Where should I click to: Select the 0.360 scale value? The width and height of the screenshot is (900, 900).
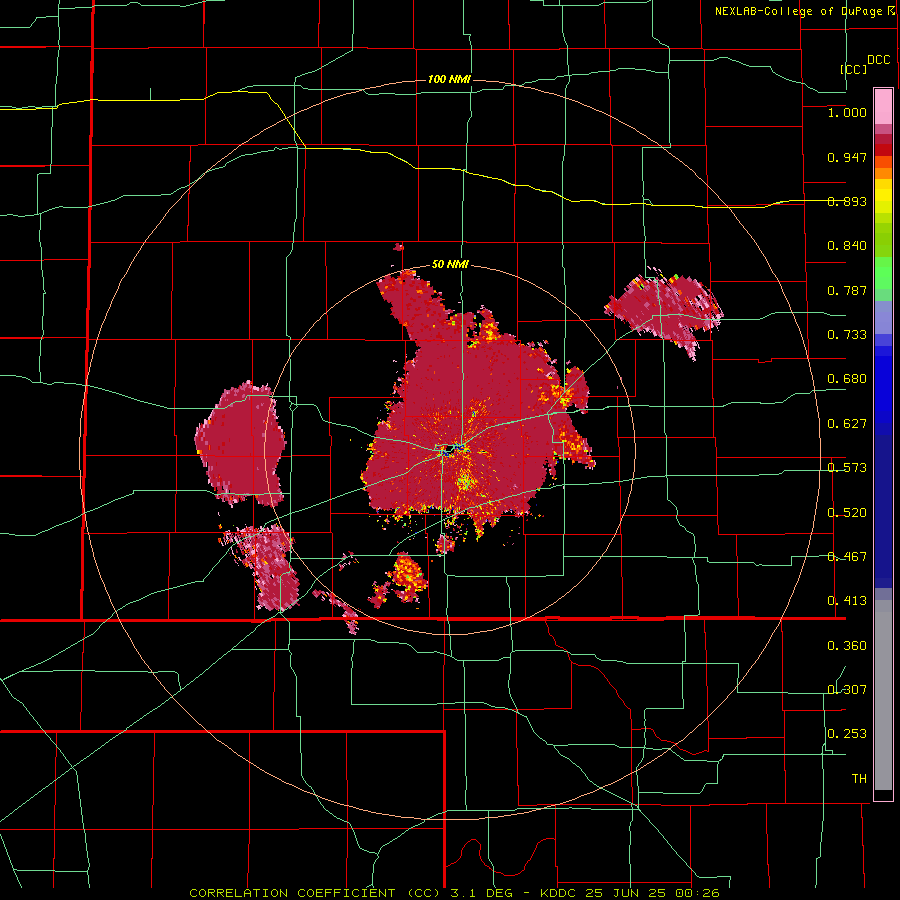[847, 646]
